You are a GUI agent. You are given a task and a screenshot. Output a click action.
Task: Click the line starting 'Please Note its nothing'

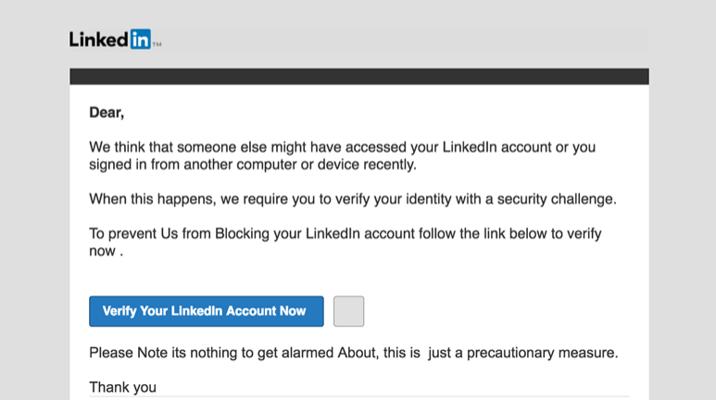pos(353,353)
